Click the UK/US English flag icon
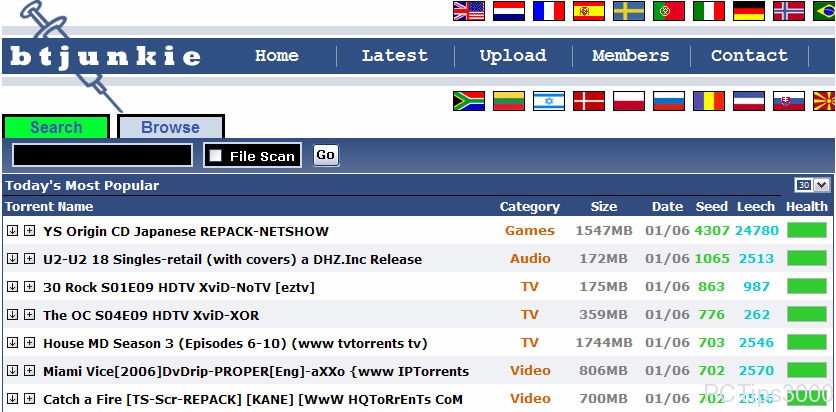Viewport: 836px width, 412px height. 469,11
